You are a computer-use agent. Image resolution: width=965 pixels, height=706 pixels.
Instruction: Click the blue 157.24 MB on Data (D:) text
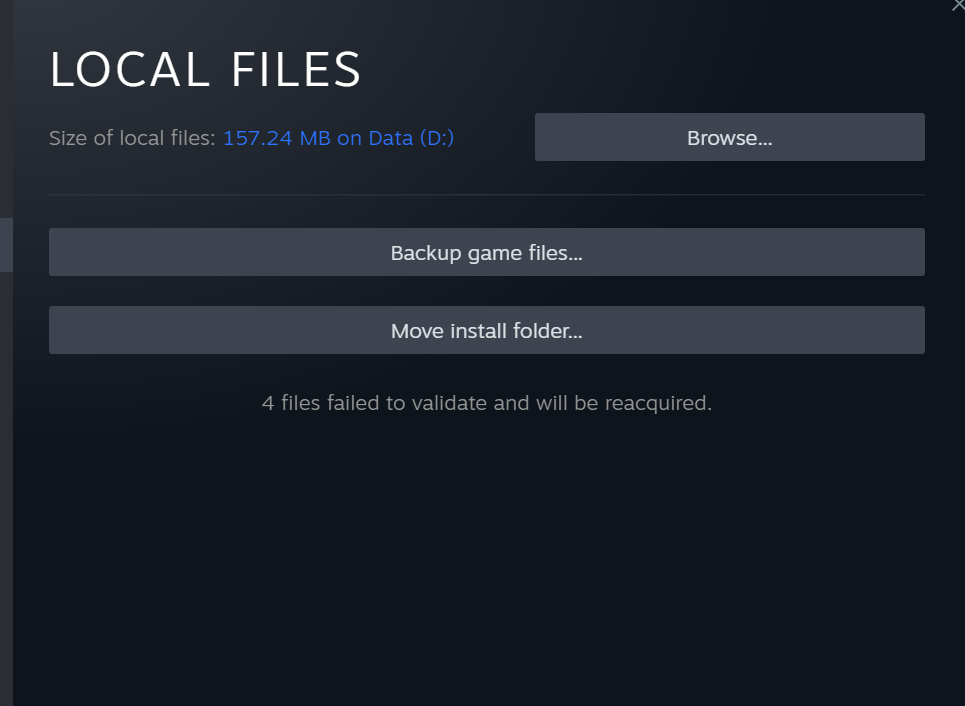[338, 138]
